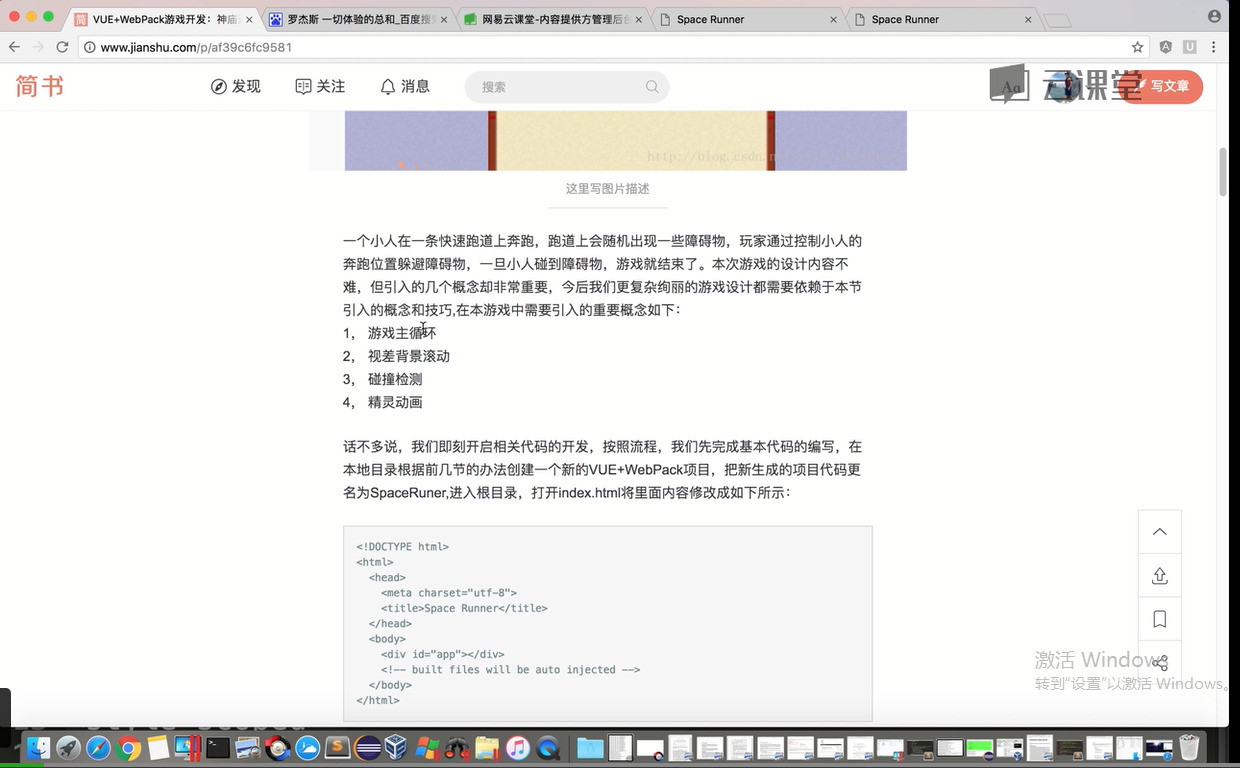Open Preview from the Dock
1240x768 pixels.
[x=247, y=748]
